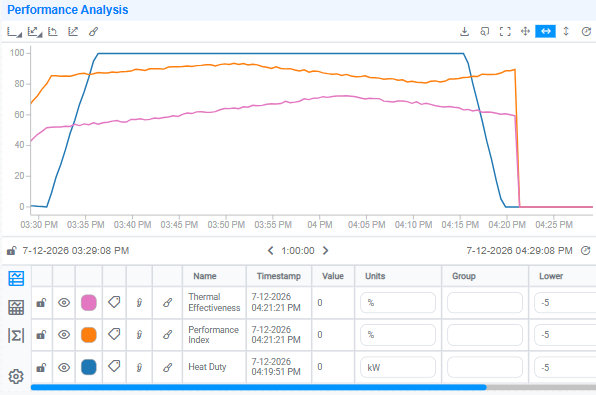Click the Group column header
The width and height of the screenshot is (596, 395).
[463, 276]
